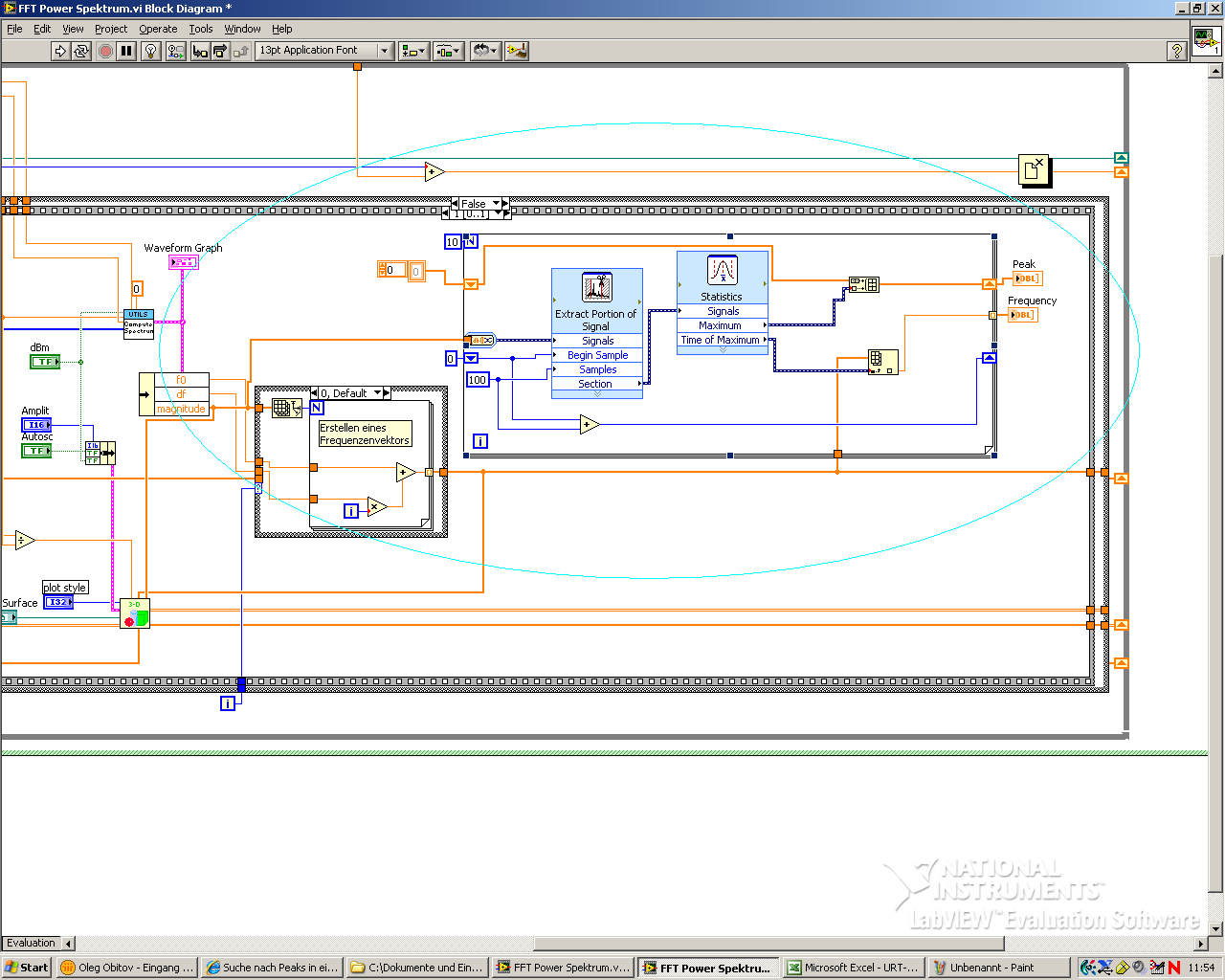Click the Begin Sample input row
Screen dimensions: 1225x980
(x=597, y=355)
